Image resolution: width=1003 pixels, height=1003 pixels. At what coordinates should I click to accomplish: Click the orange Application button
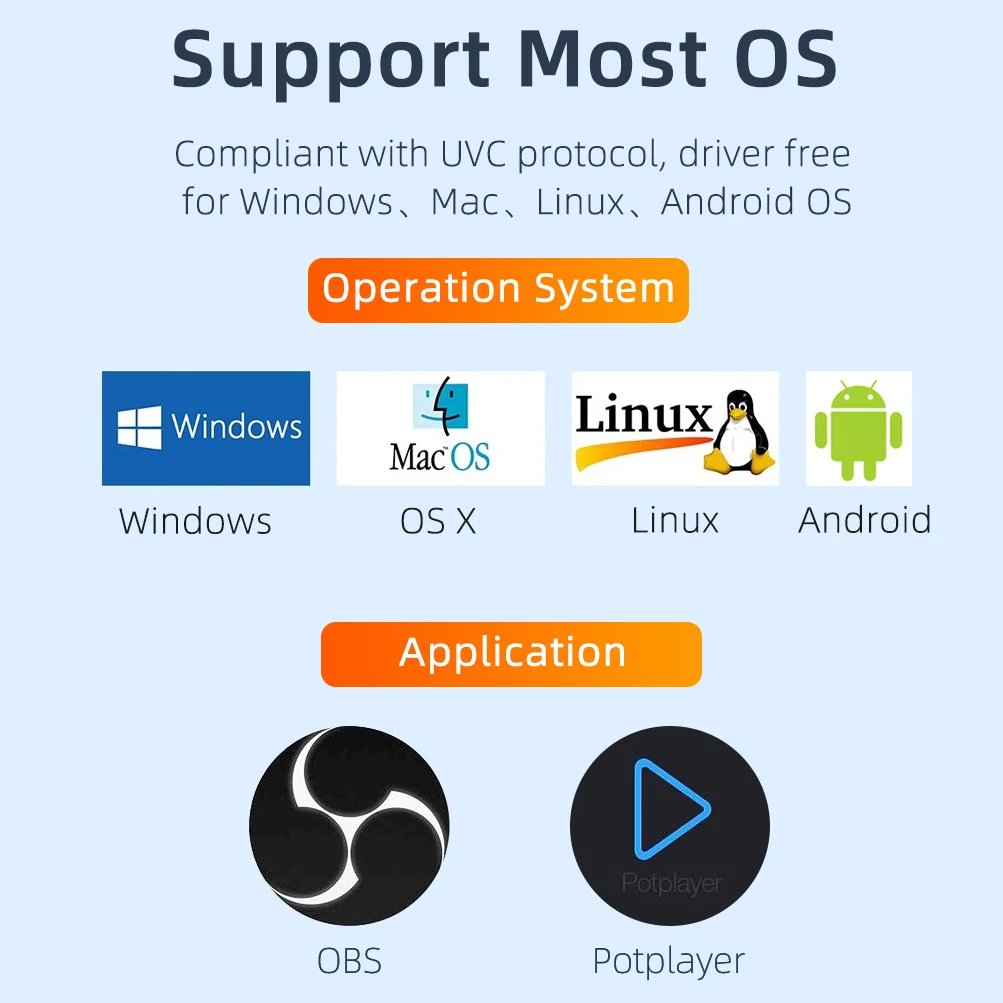pyautogui.click(x=511, y=654)
